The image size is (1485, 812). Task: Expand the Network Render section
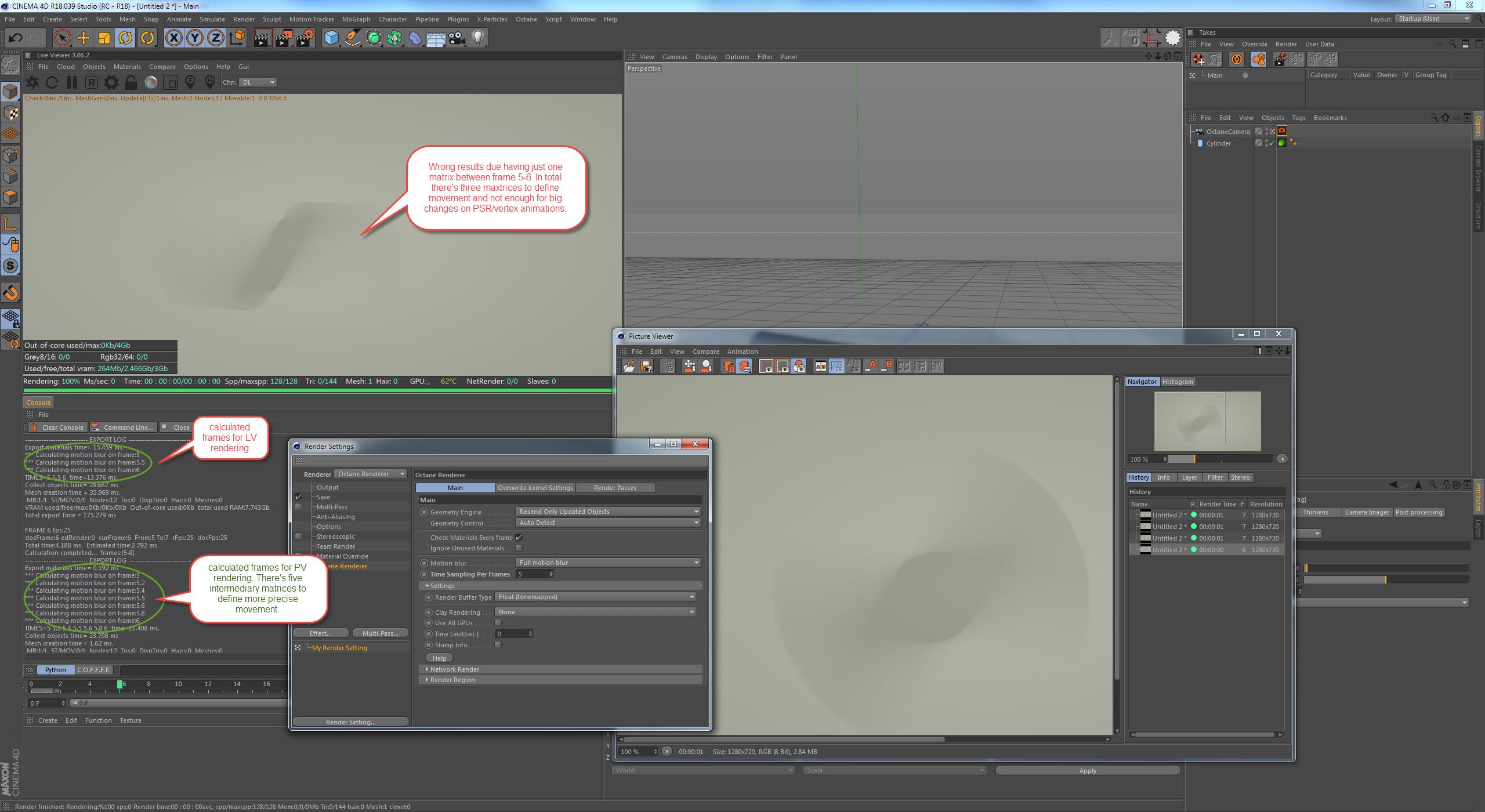click(x=454, y=669)
